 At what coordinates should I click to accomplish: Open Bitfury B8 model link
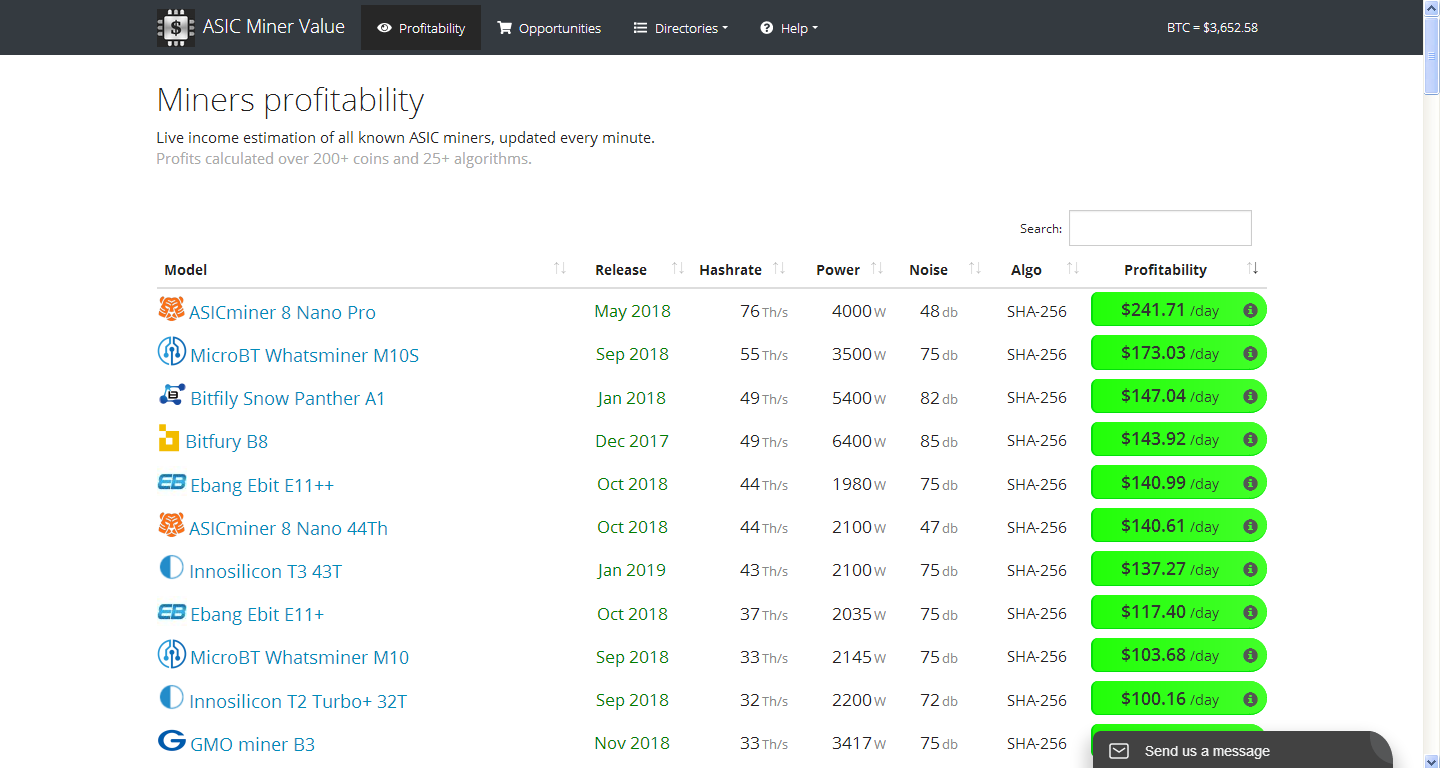(x=227, y=441)
